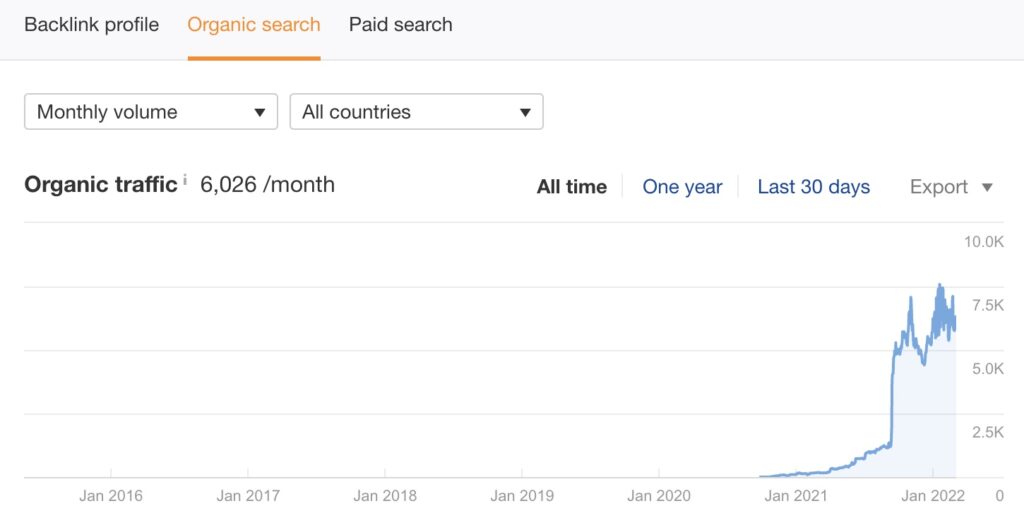Click the Jan 2016 axis label
The image size is (1024, 525).
[x=110, y=495]
